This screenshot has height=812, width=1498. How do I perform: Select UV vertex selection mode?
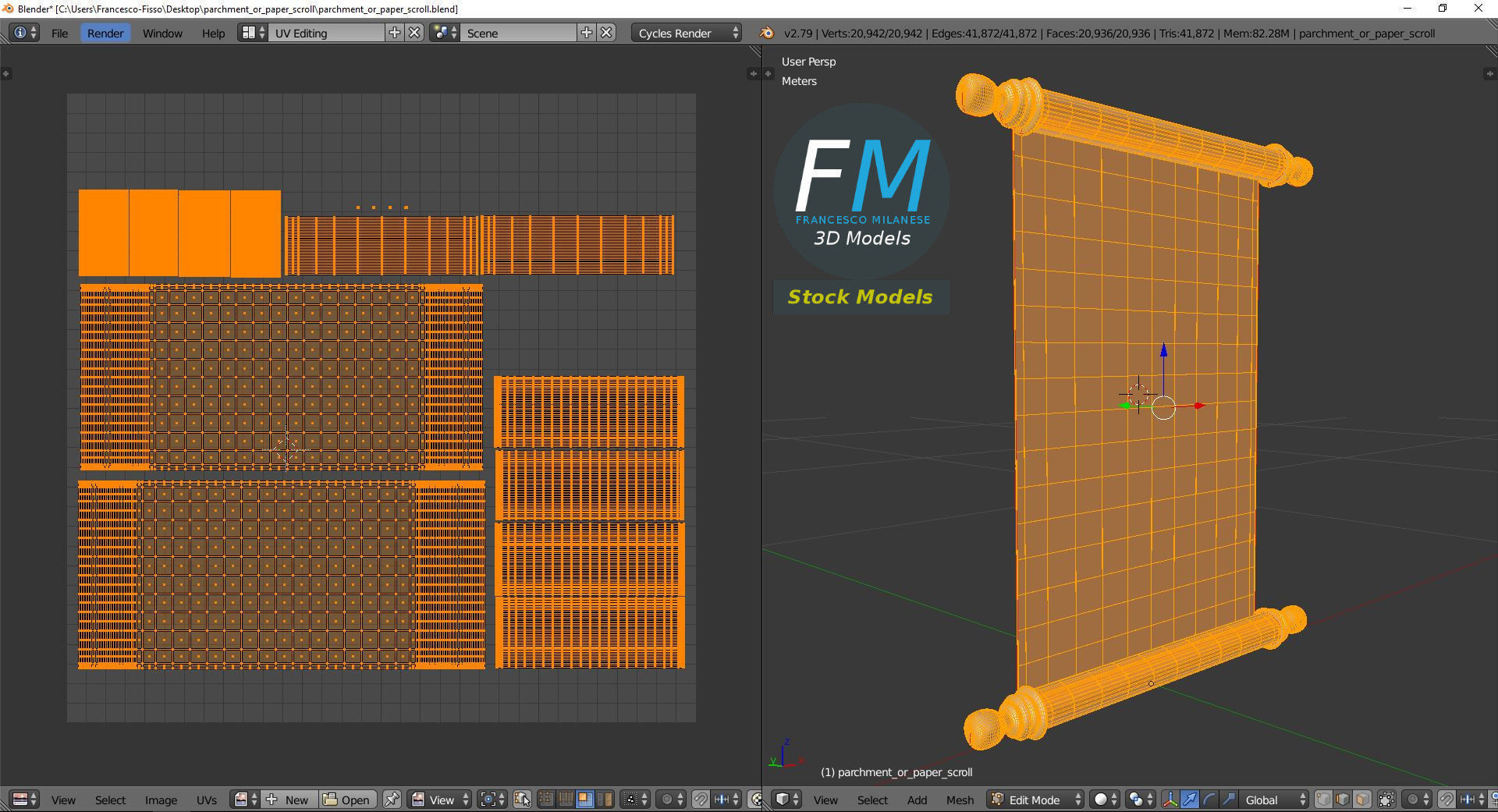546,800
